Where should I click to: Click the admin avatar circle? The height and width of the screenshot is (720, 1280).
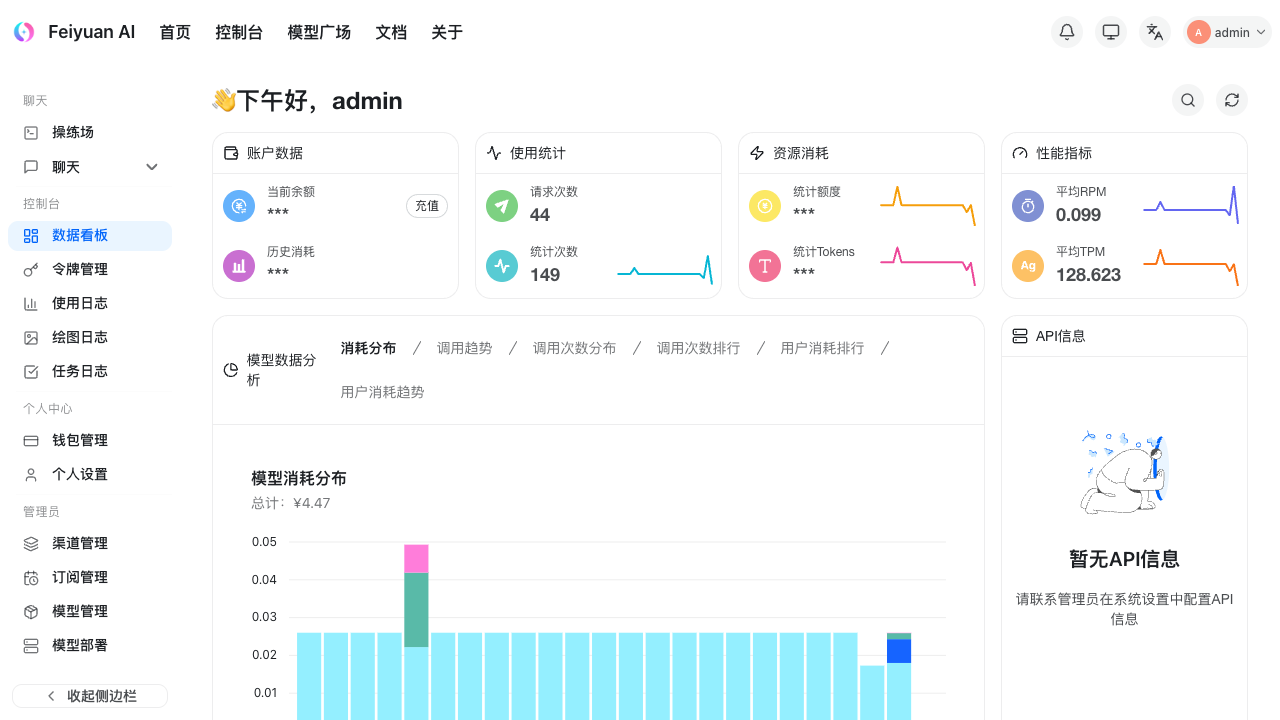(x=1199, y=32)
